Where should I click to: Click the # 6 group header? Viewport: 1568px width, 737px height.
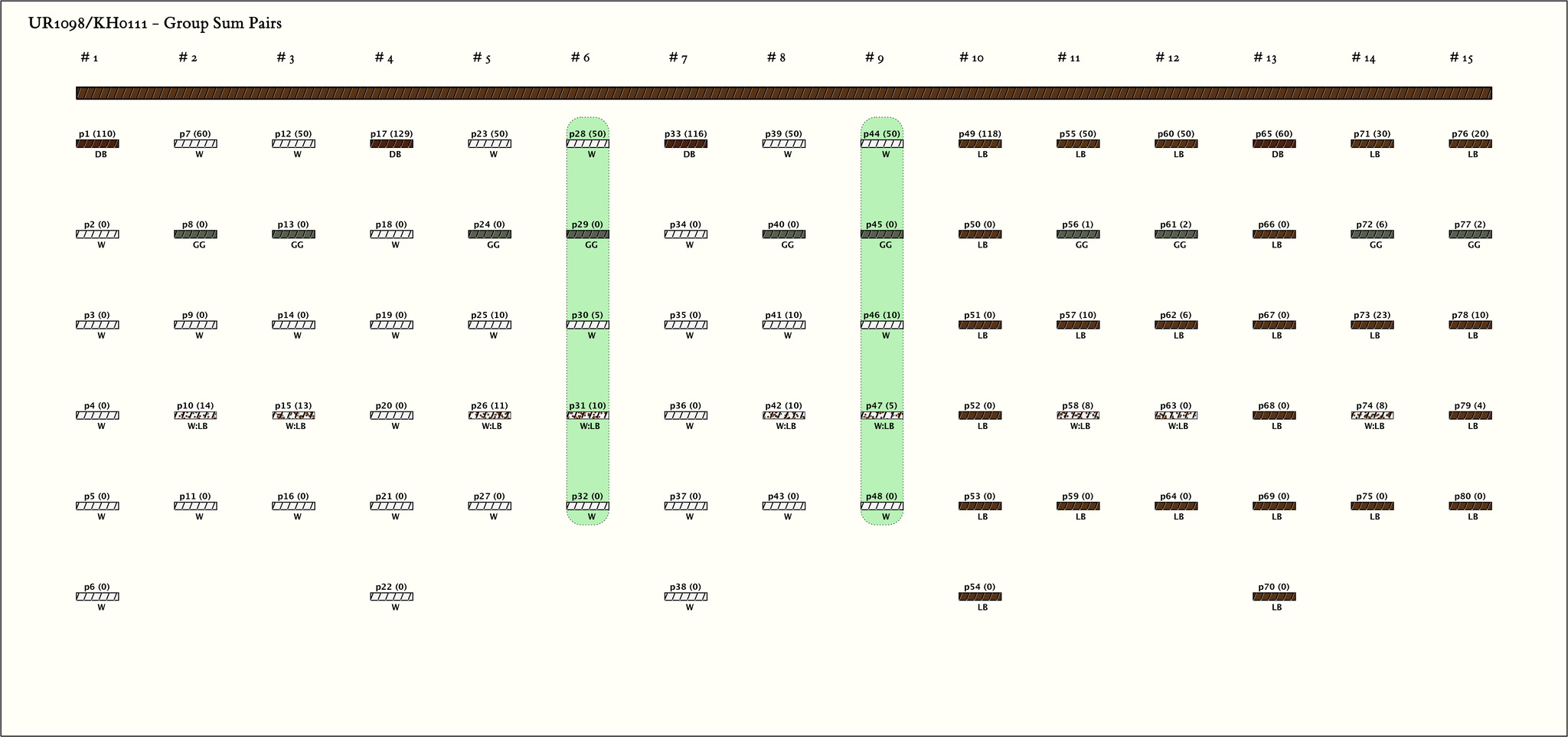point(580,58)
